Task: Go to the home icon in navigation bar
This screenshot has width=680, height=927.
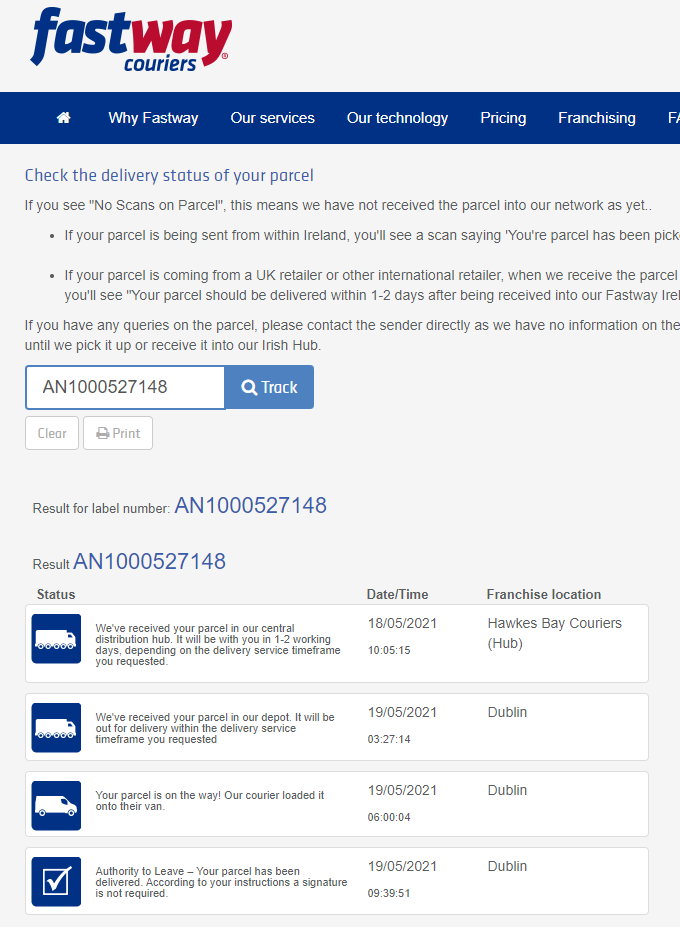Action: point(64,118)
